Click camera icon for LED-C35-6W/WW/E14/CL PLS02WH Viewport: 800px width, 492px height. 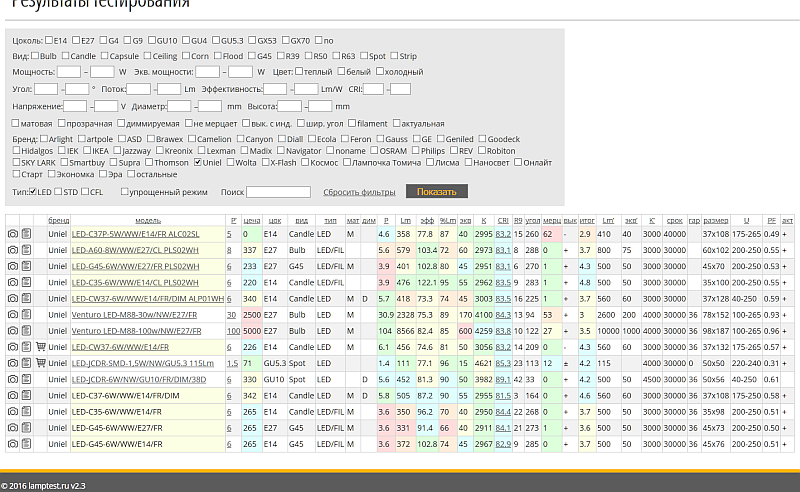[x=13, y=282]
